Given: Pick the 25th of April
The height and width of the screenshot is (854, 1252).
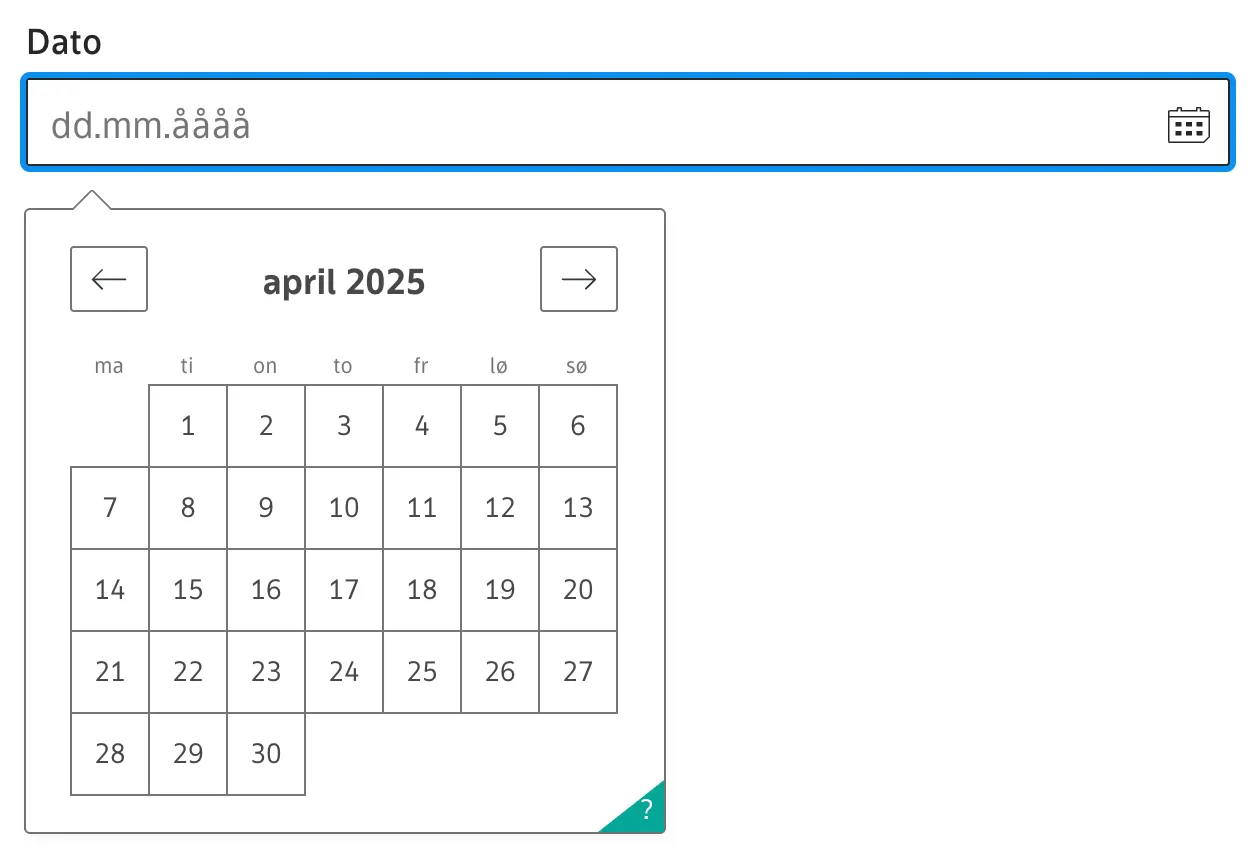Looking at the screenshot, I should click(422, 672).
